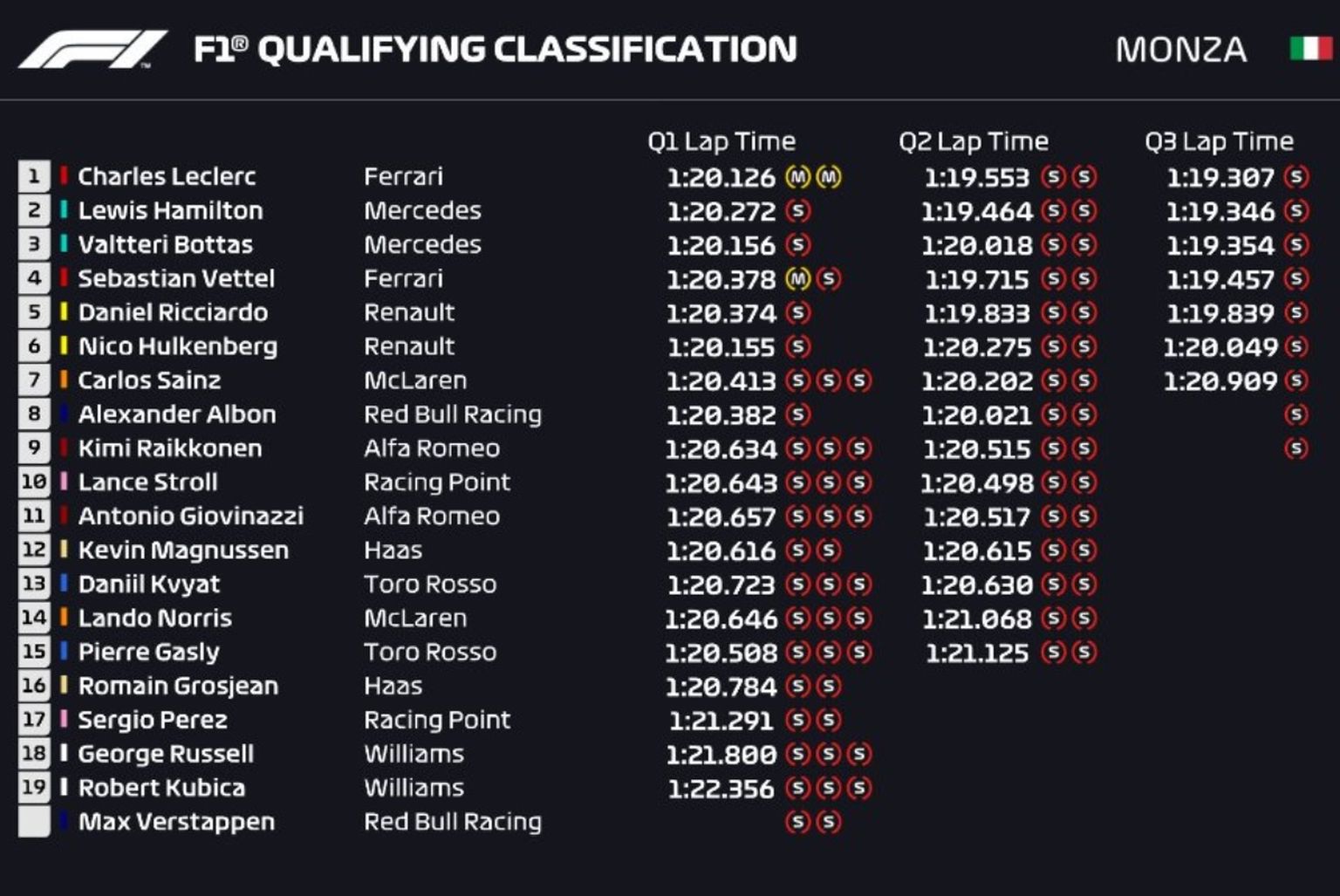Viewport: 1340px width, 896px height.
Task: Click Hamilton's teal team color bar
Action: [x=64, y=210]
